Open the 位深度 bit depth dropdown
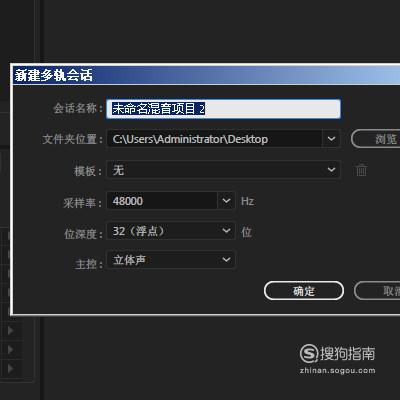 click(x=171, y=231)
